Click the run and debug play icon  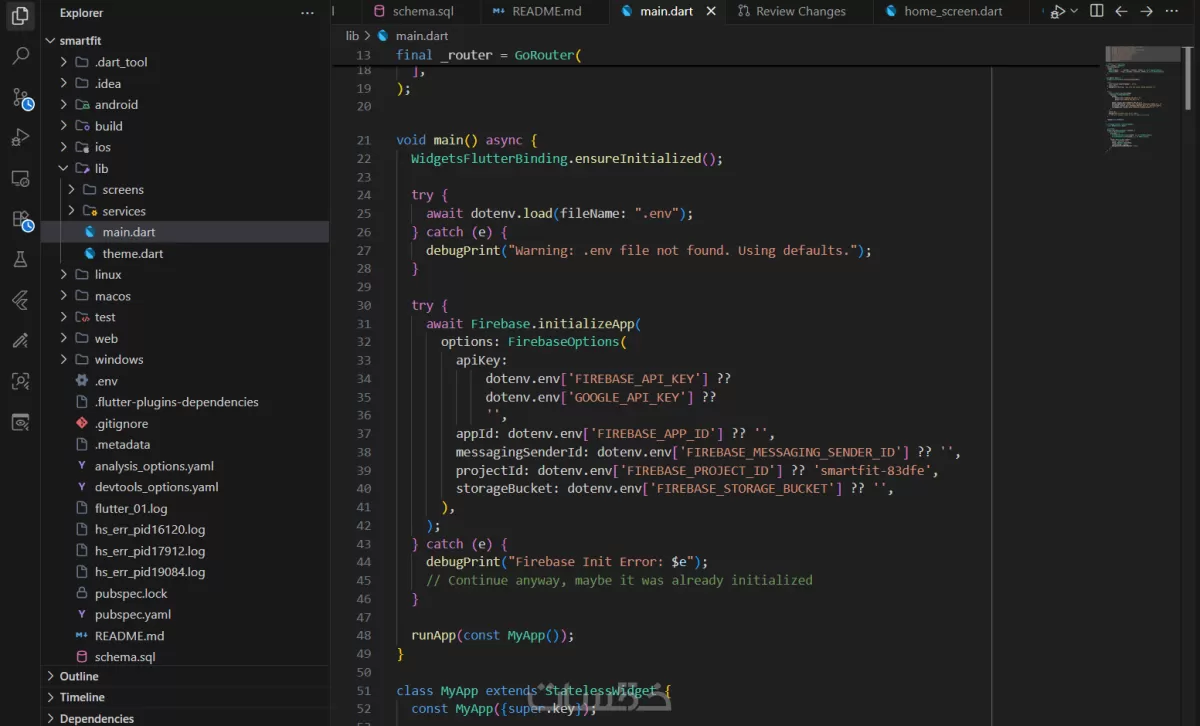[x=1057, y=11]
